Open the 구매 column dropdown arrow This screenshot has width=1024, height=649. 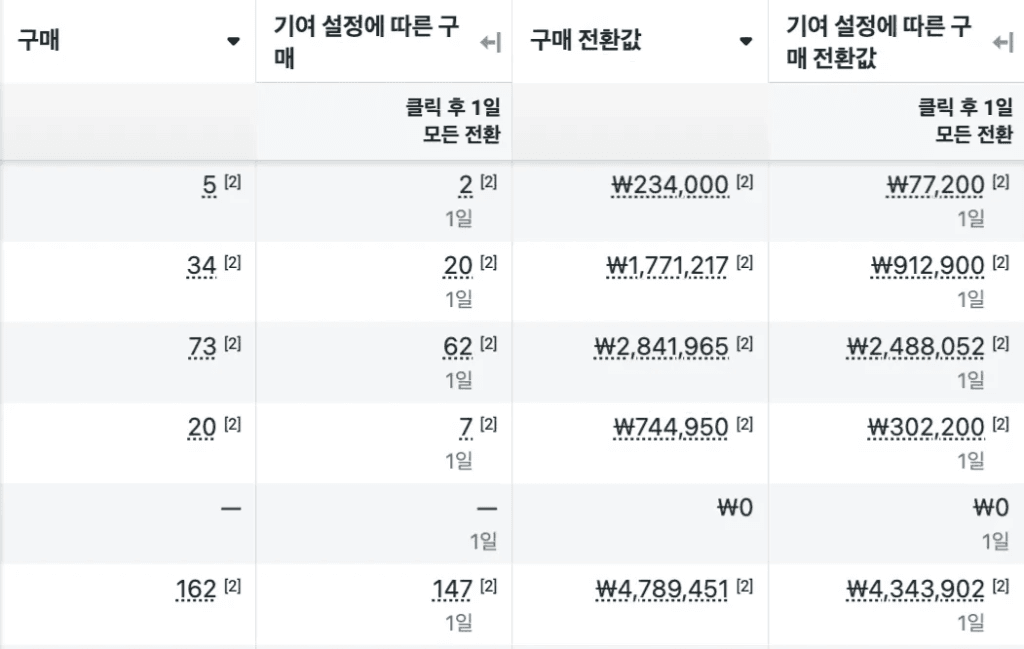pyautogui.click(x=234, y=42)
